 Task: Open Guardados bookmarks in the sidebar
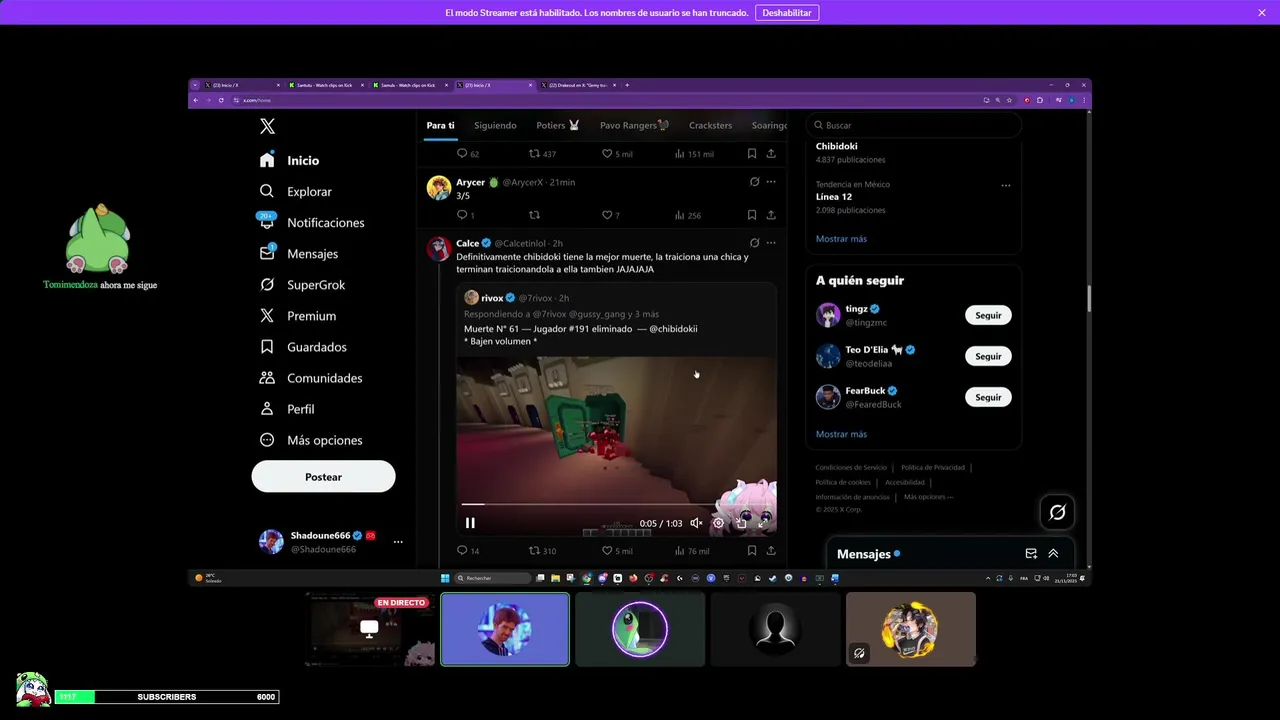pos(303,346)
